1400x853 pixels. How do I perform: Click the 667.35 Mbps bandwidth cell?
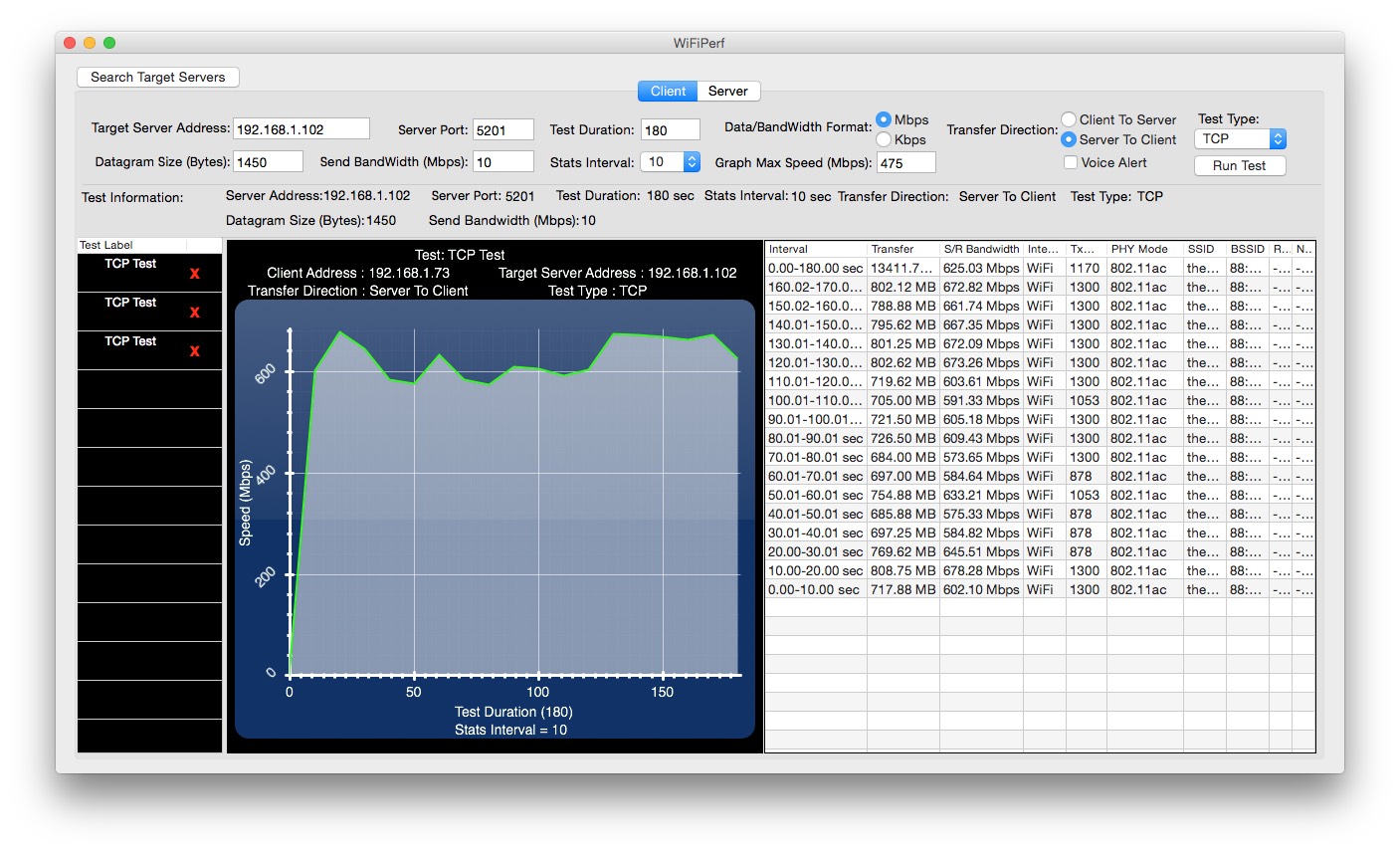point(982,324)
